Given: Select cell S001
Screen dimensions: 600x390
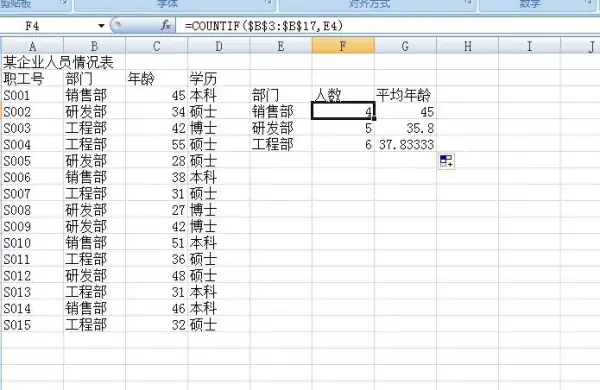Looking at the screenshot, I should [x=33, y=95].
